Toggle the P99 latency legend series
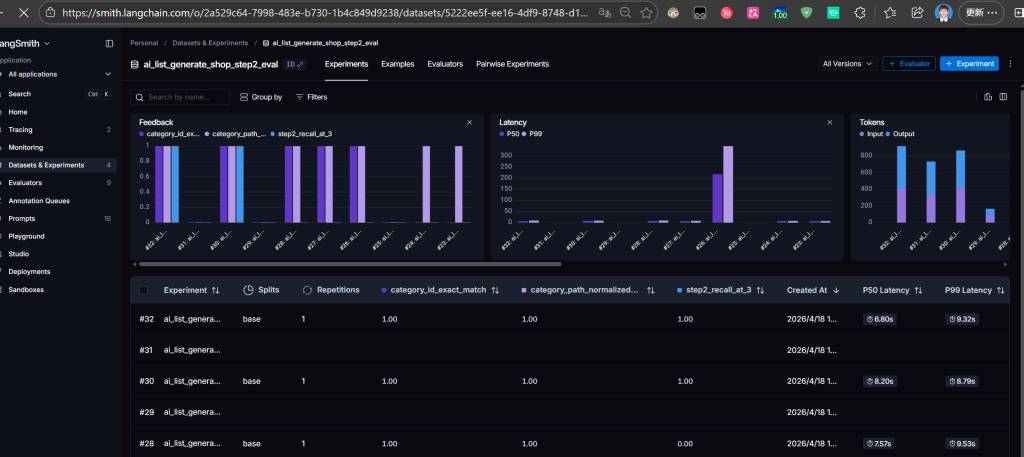 pyautogui.click(x=535, y=133)
